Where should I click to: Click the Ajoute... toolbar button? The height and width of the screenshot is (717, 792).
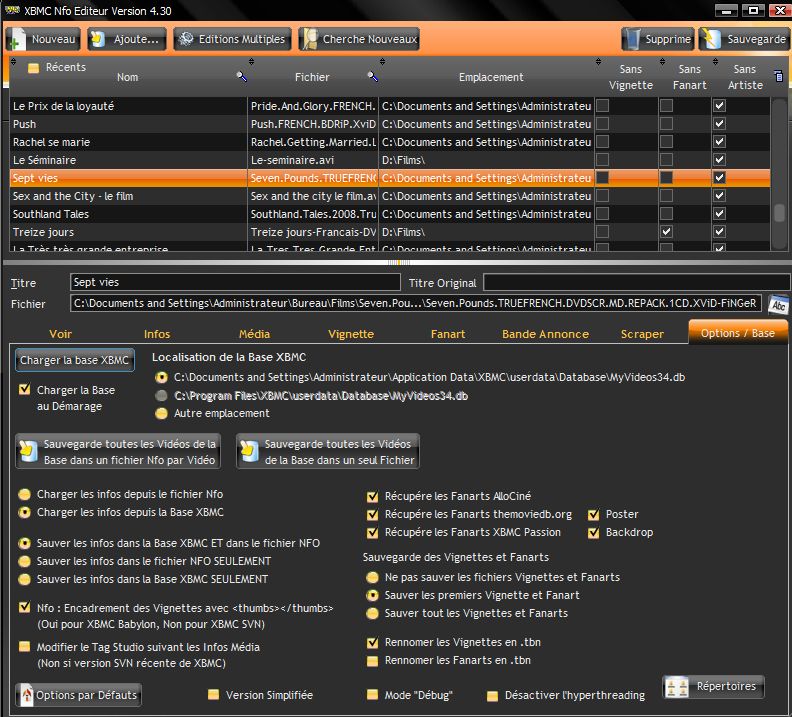pos(127,39)
